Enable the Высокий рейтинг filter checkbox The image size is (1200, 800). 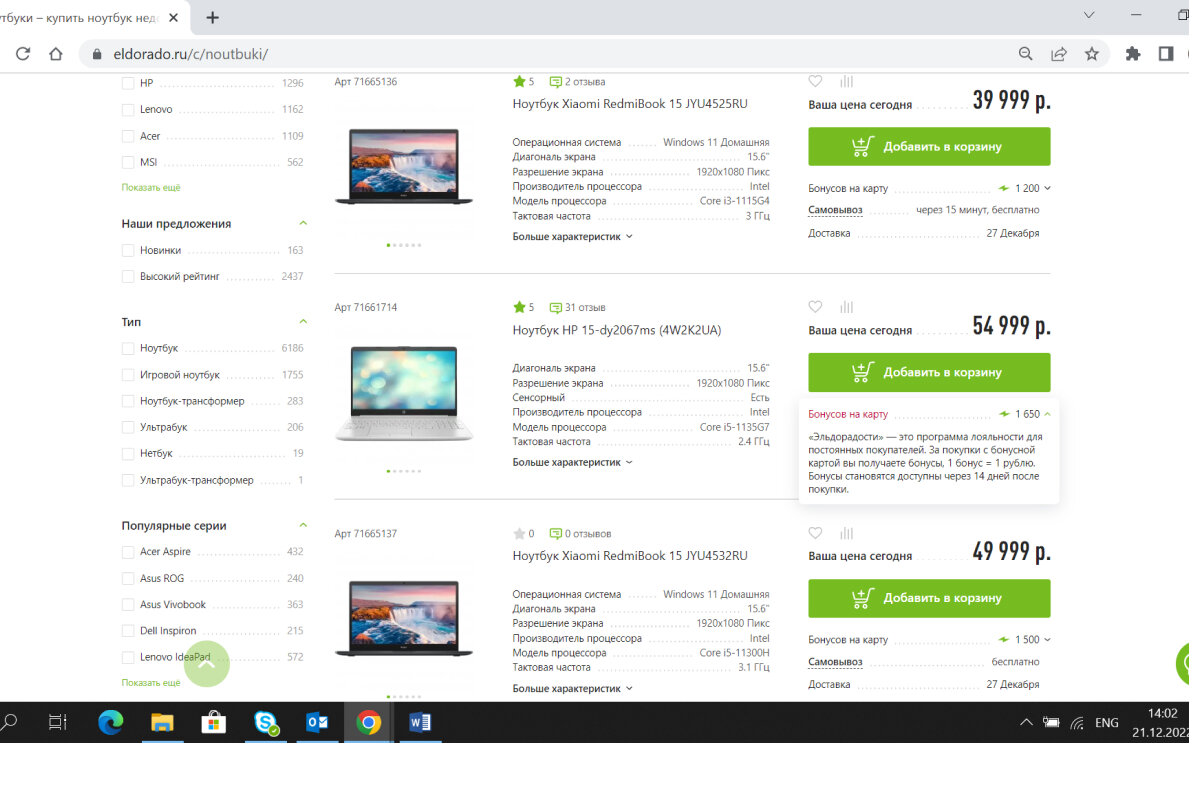pos(127,276)
